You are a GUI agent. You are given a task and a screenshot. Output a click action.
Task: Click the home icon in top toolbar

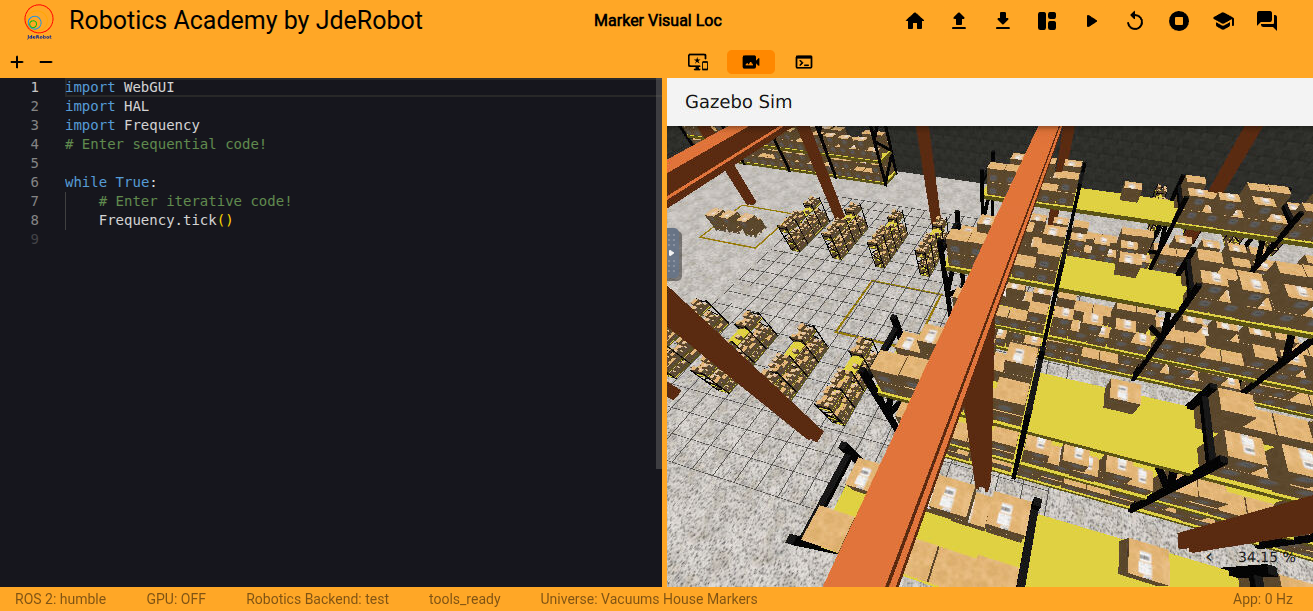pos(914,21)
